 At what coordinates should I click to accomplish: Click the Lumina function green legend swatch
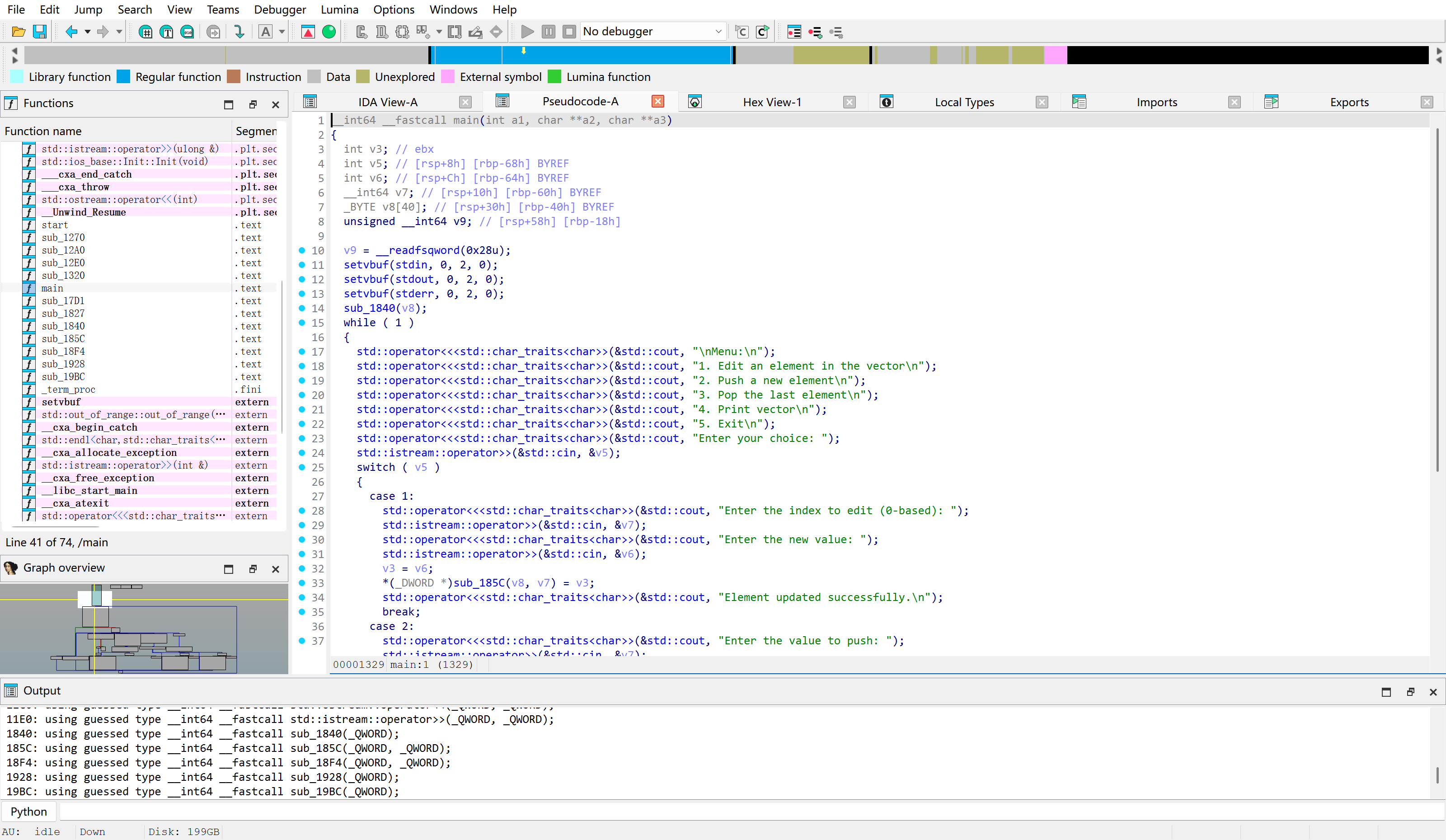554,76
